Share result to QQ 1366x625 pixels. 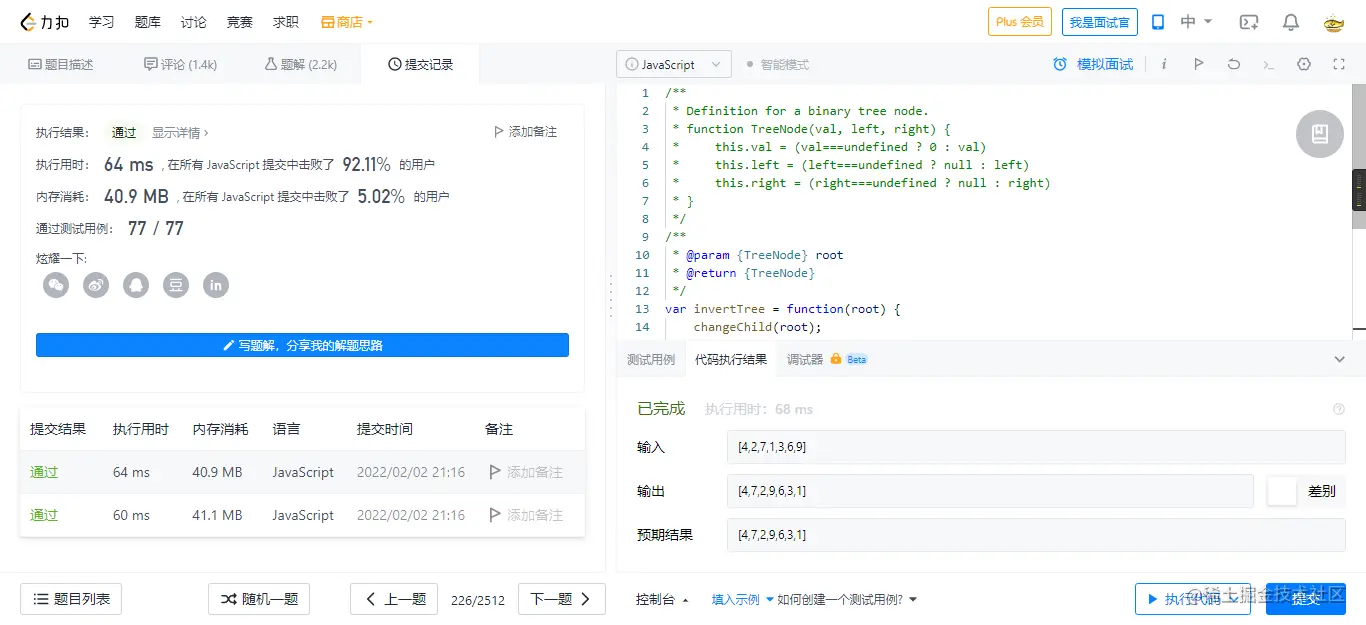pyautogui.click(x=136, y=286)
